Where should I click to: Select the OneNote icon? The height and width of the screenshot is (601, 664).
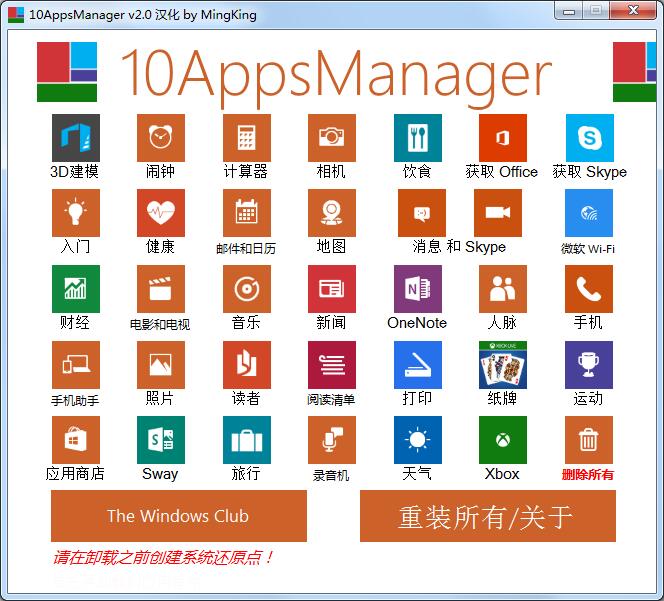pyautogui.click(x=418, y=289)
